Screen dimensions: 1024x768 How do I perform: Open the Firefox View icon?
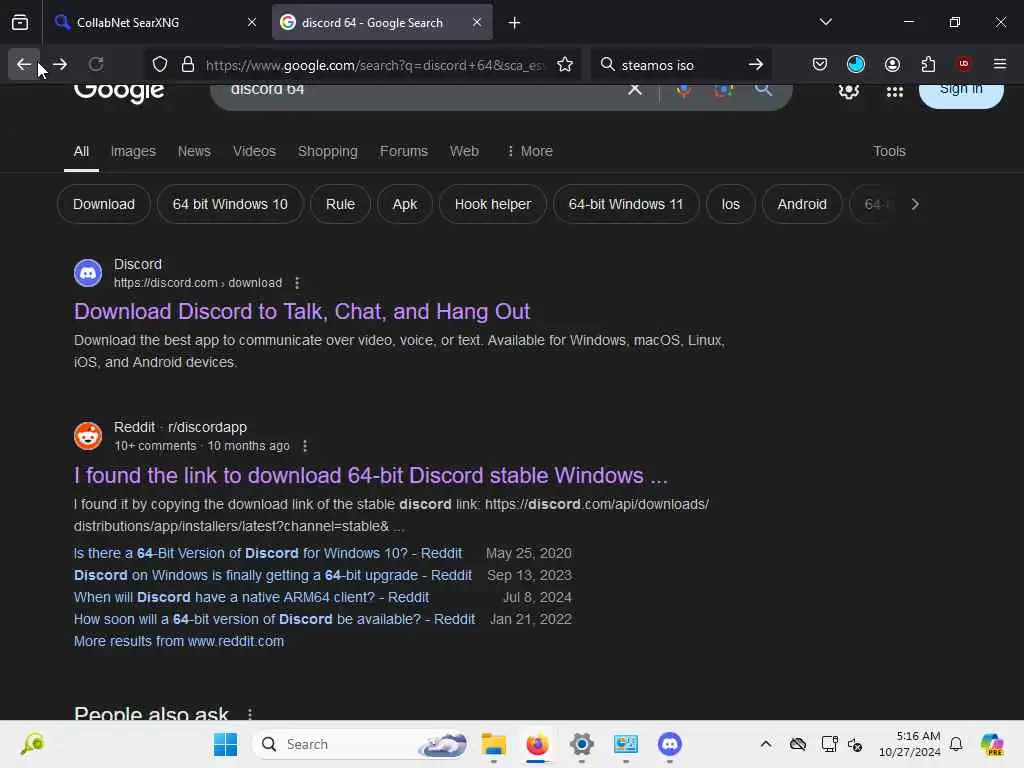click(20, 22)
